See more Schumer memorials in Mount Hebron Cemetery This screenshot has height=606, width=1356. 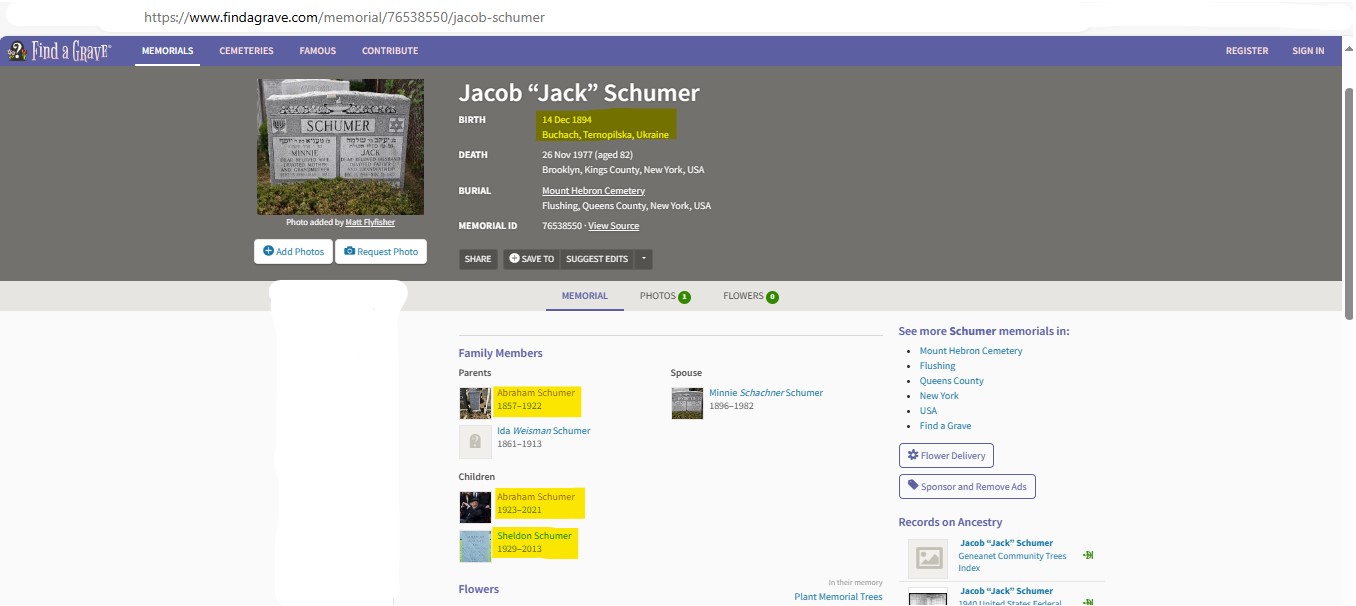coord(971,351)
